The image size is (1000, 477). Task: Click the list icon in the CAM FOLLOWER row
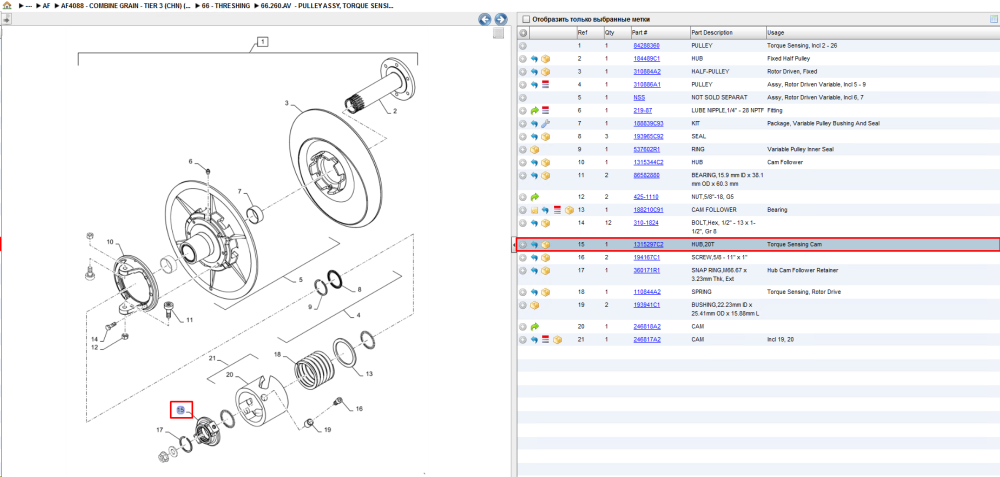click(x=557, y=210)
